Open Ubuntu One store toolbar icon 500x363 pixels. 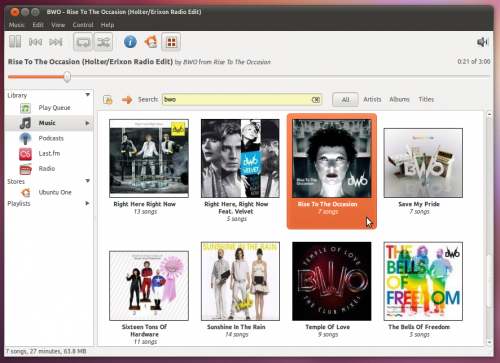[x=151, y=42]
